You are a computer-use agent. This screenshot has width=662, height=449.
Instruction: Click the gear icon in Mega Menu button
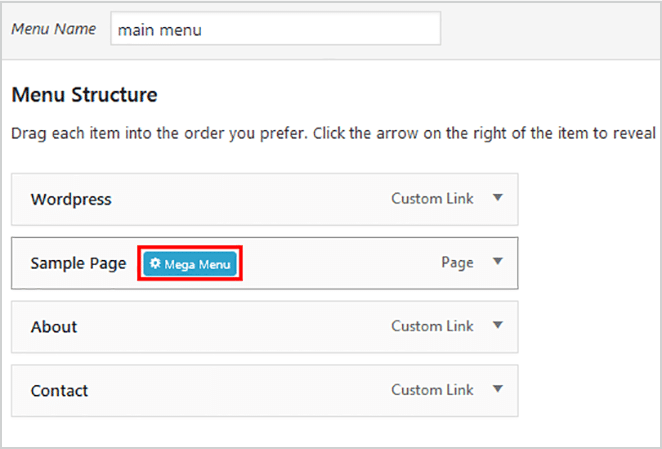[x=155, y=264]
